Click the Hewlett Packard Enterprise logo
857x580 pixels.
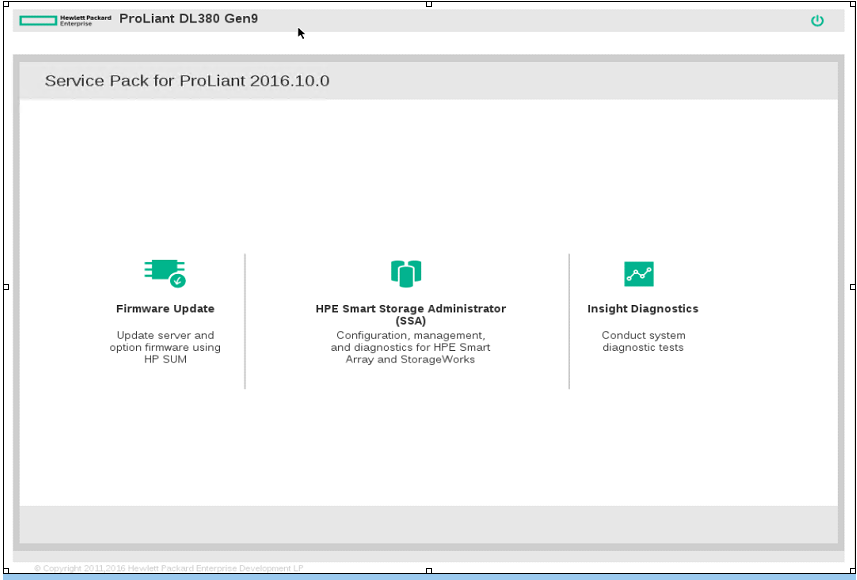(x=65, y=21)
